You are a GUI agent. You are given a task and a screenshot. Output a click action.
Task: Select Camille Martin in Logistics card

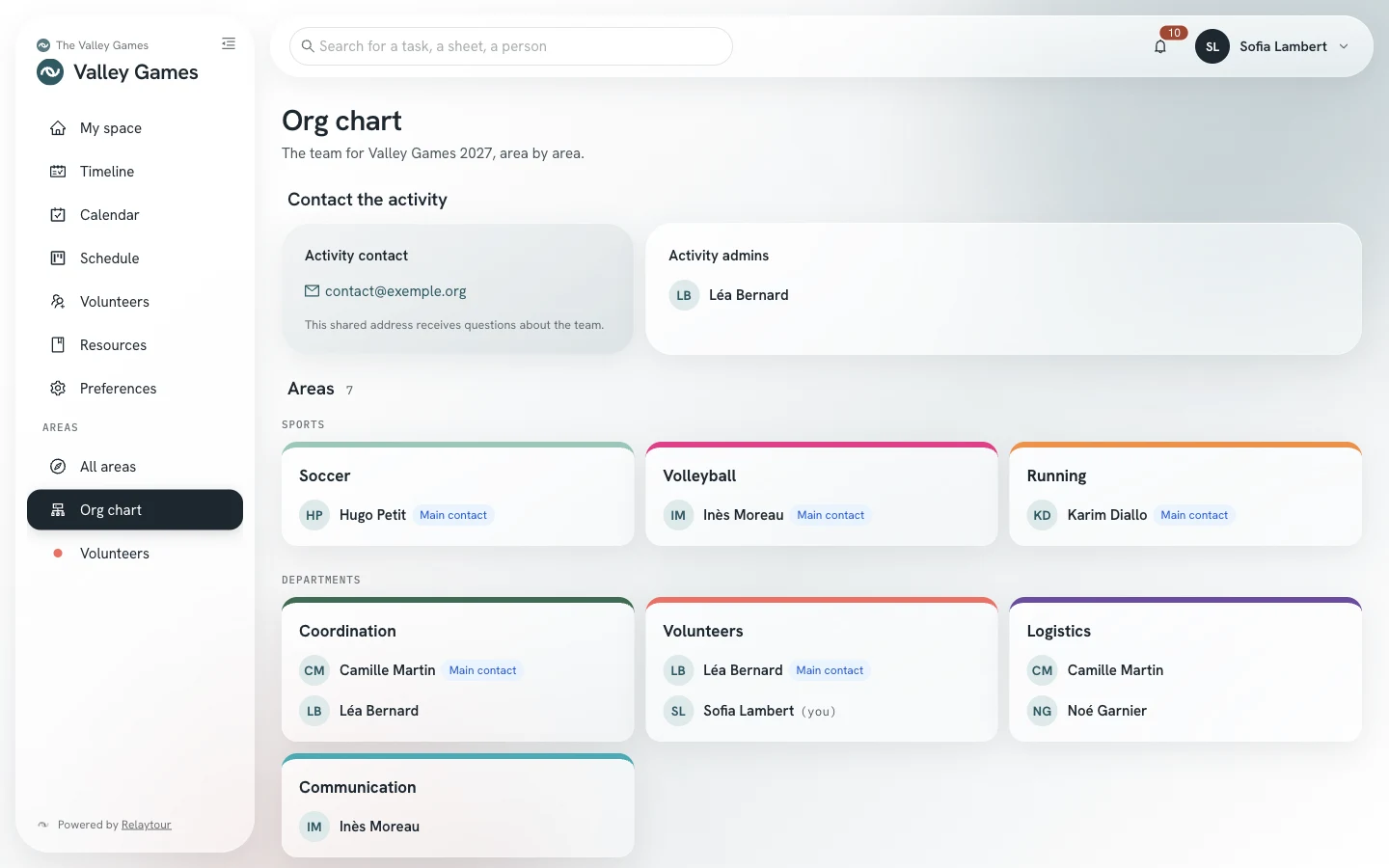click(x=1115, y=670)
